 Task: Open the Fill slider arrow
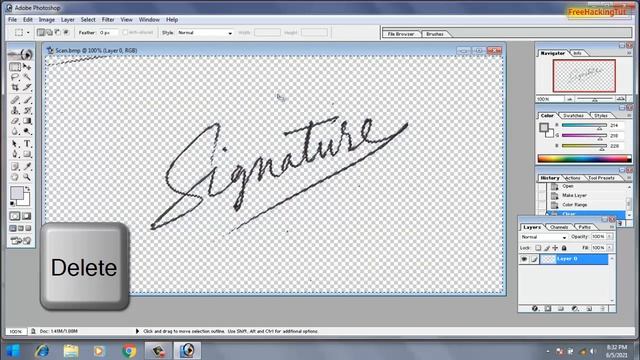click(x=609, y=248)
